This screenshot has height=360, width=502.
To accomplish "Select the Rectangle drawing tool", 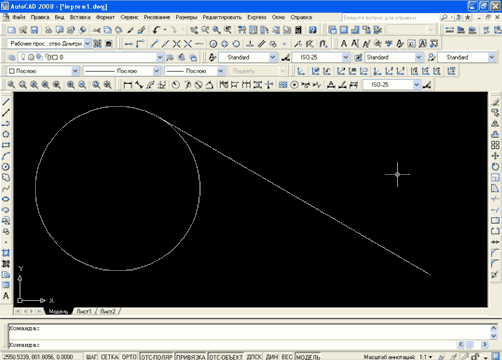I will tap(6, 145).
